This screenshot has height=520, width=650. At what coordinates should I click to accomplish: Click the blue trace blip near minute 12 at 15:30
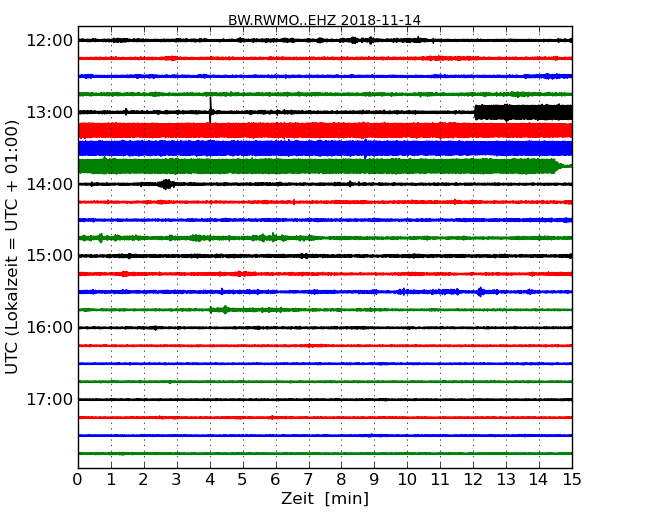[480, 292]
